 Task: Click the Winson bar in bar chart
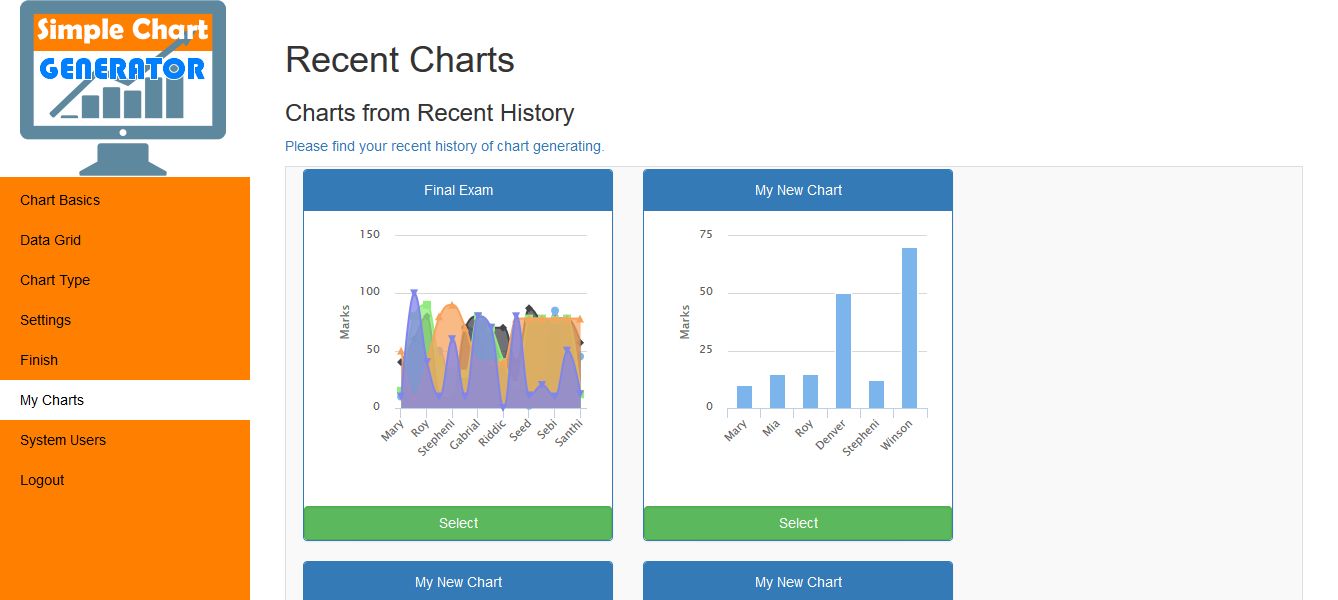click(909, 328)
